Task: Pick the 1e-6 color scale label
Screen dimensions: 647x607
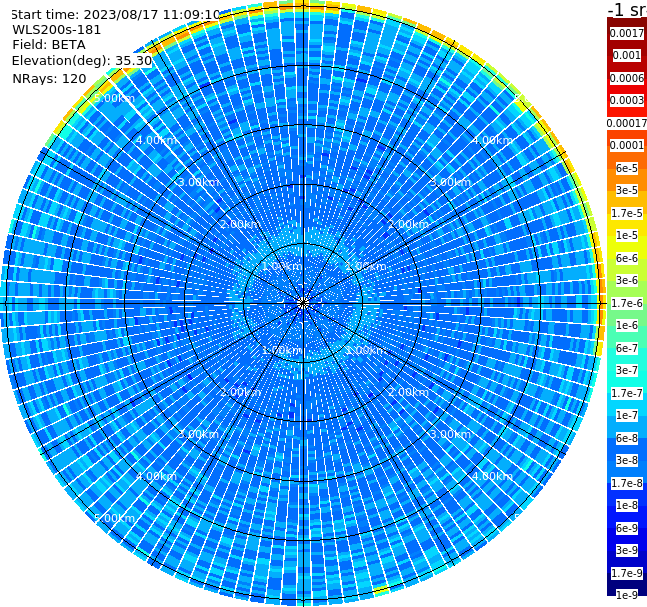Action: tap(627, 325)
